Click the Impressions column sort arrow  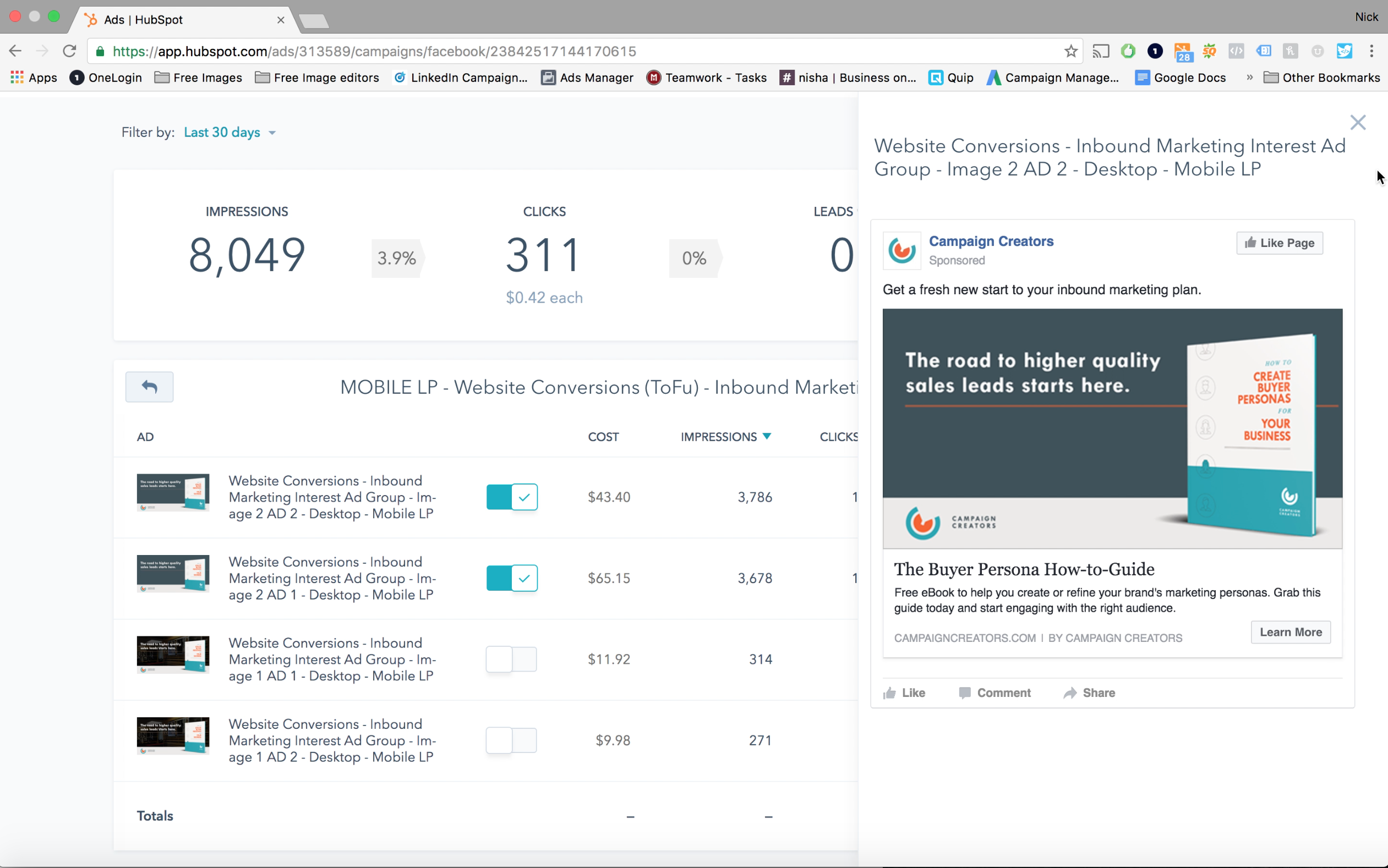(x=767, y=436)
